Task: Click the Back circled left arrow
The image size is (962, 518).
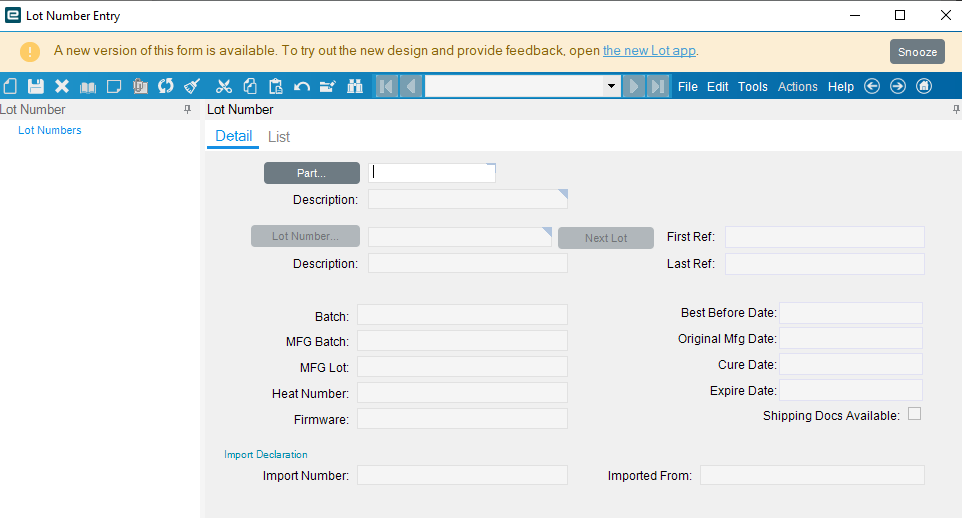Action: (x=872, y=87)
